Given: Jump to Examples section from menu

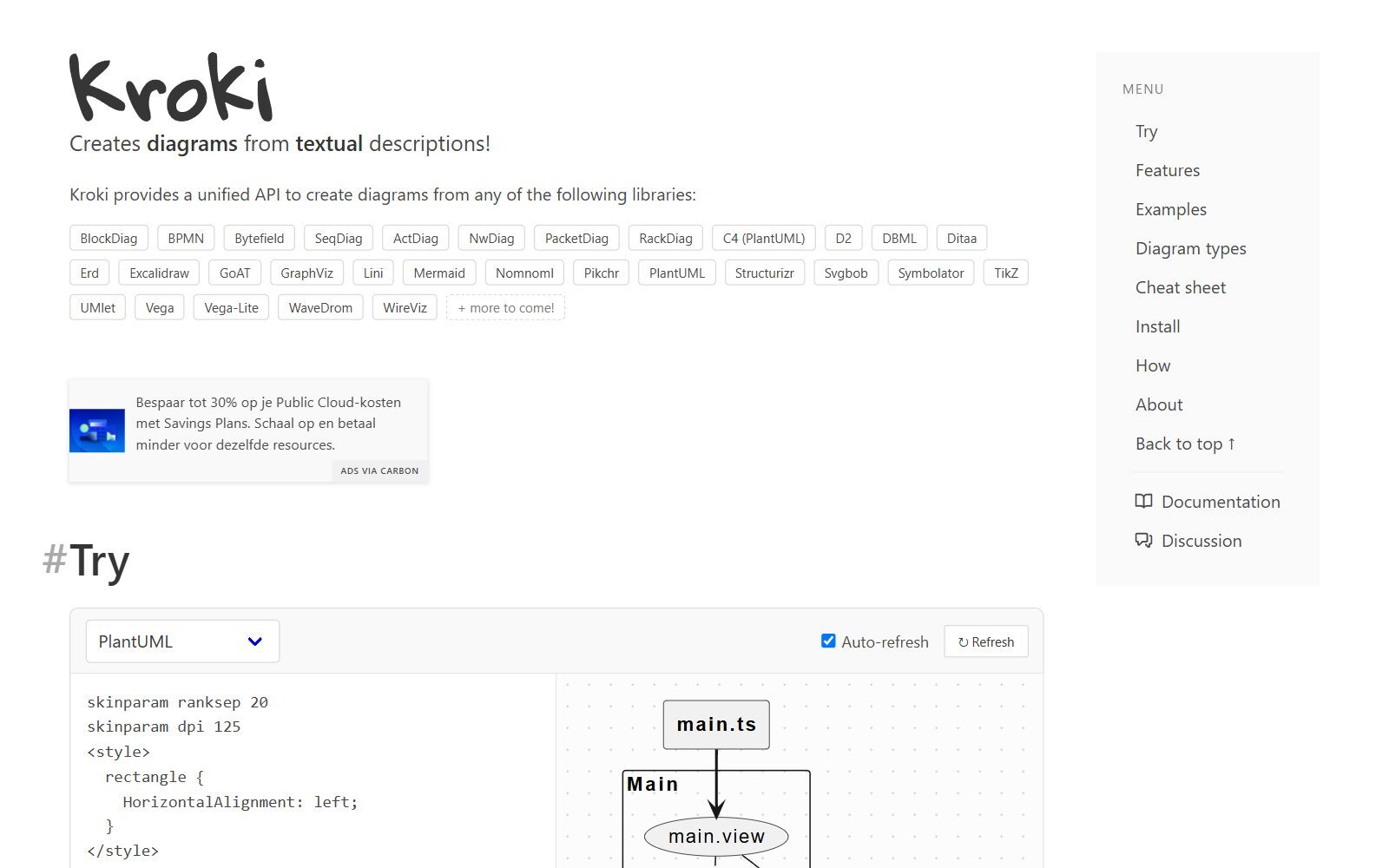Looking at the screenshot, I should [1171, 209].
